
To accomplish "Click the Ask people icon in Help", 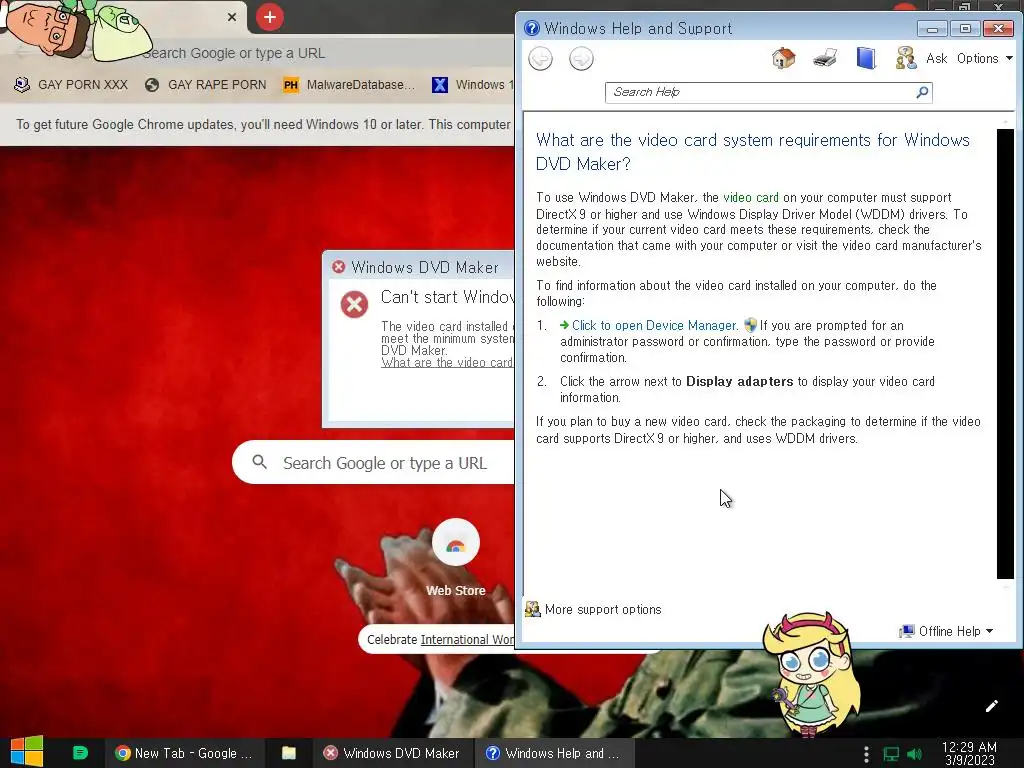I will click(906, 58).
